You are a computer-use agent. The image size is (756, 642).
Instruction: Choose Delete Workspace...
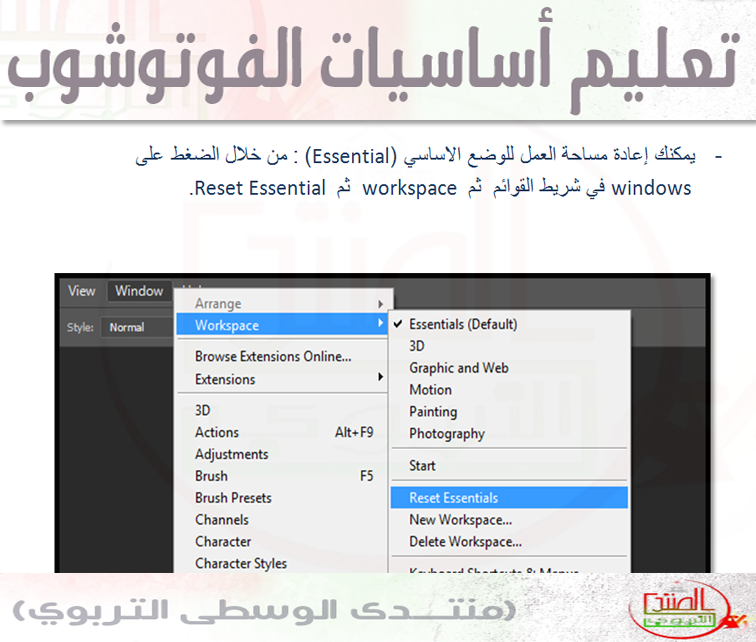[x=509, y=541]
